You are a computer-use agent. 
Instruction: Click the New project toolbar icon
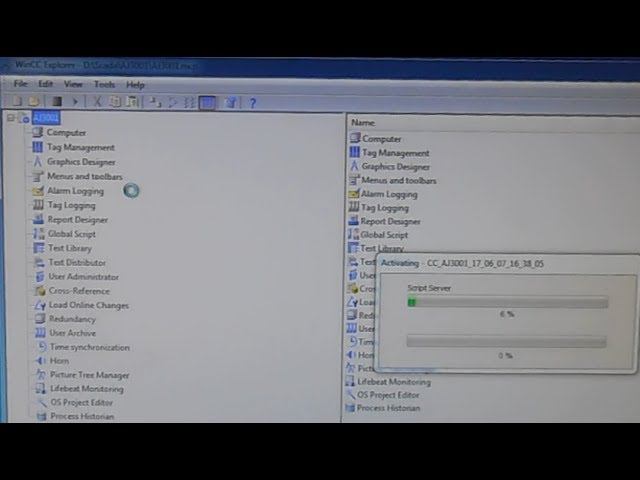(x=17, y=101)
